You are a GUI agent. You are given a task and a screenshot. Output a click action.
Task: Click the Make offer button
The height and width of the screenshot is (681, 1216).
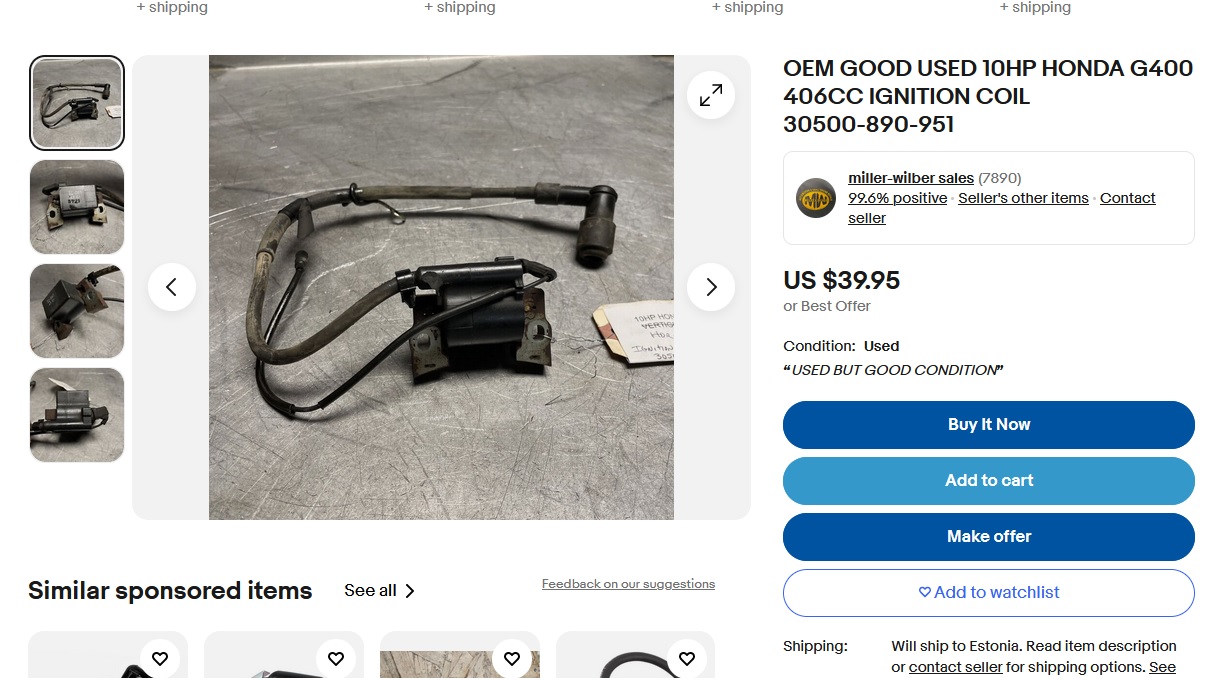click(989, 537)
